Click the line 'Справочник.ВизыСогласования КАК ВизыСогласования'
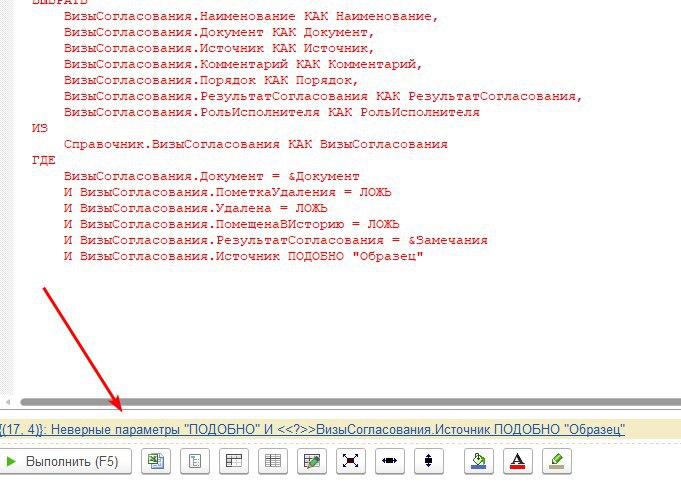Viewport: 681px width, 483px height. pyautogui.click(x=255, y=144)
